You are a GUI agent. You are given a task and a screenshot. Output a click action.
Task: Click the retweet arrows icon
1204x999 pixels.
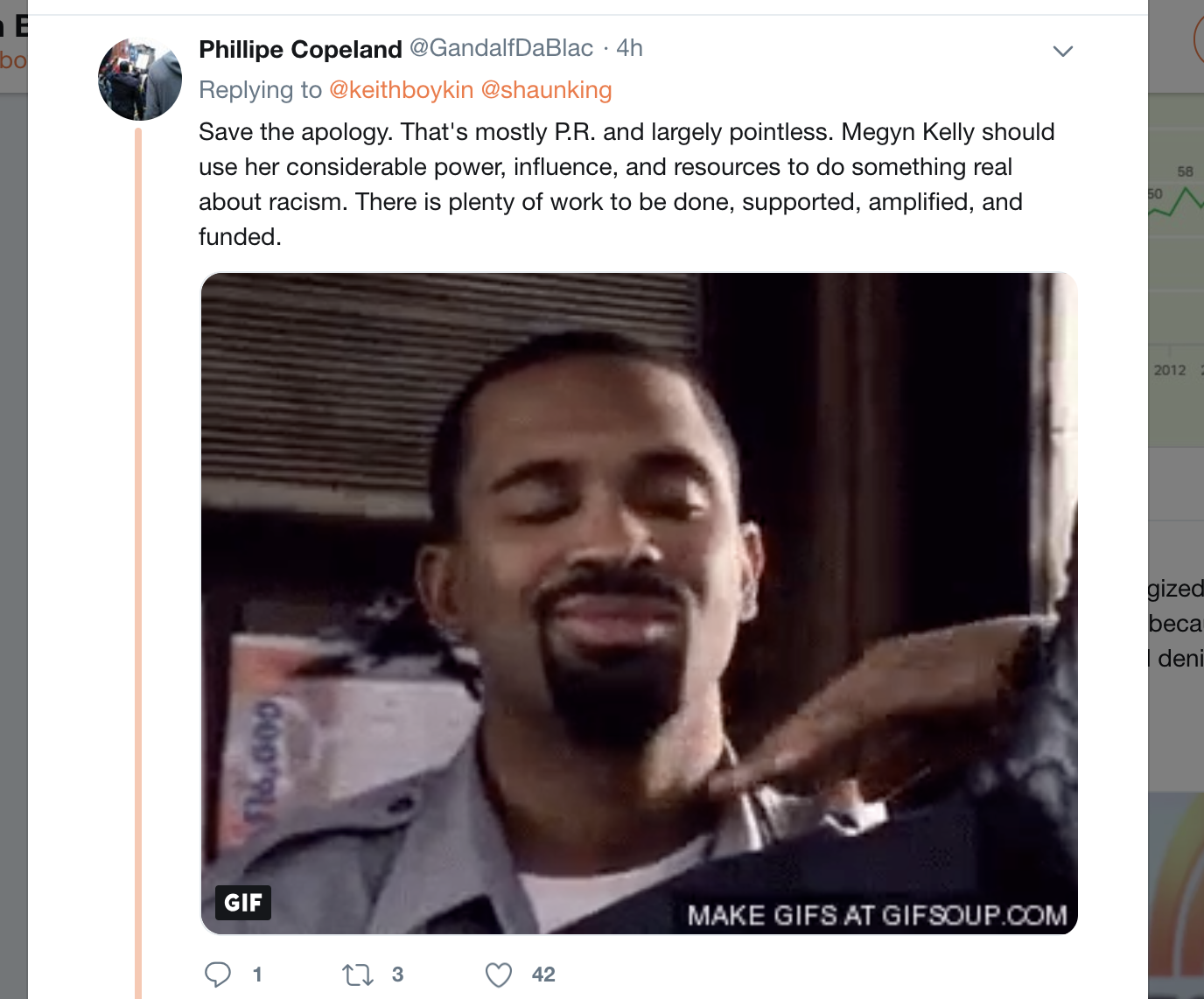(358, 975)
